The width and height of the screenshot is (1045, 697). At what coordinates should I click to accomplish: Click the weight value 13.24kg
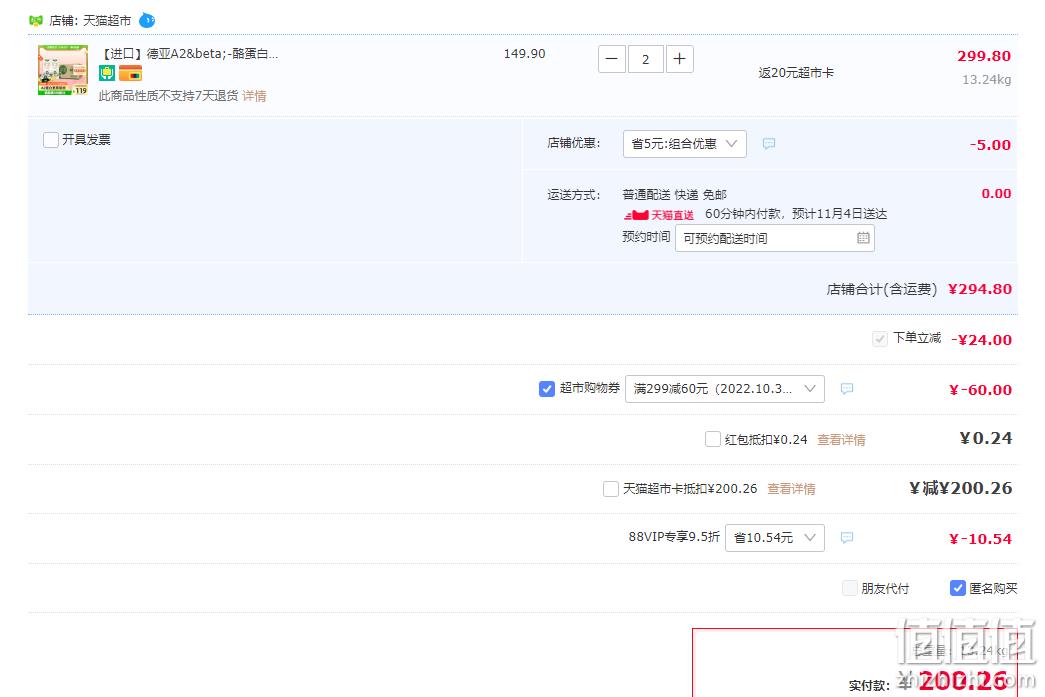click(986, 80)
